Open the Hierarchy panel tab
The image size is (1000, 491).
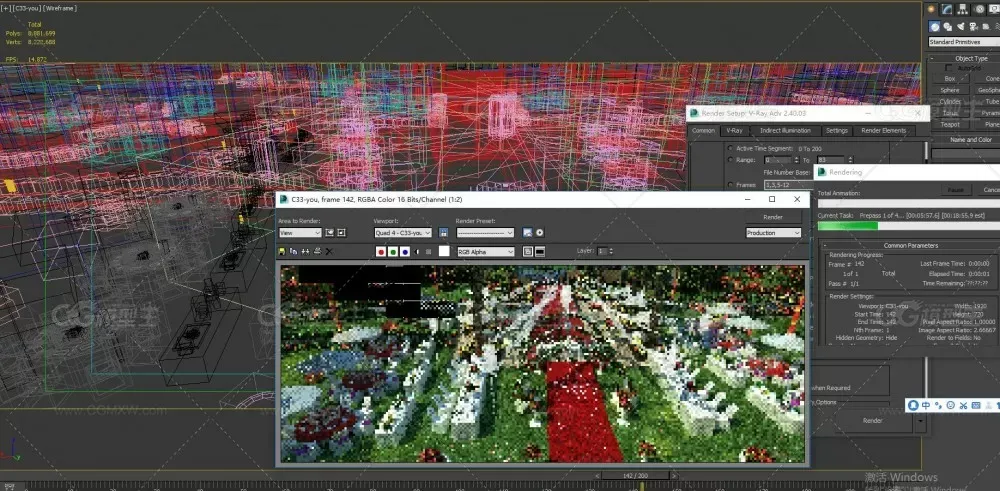pyautogui.click(x=963, y=9)
